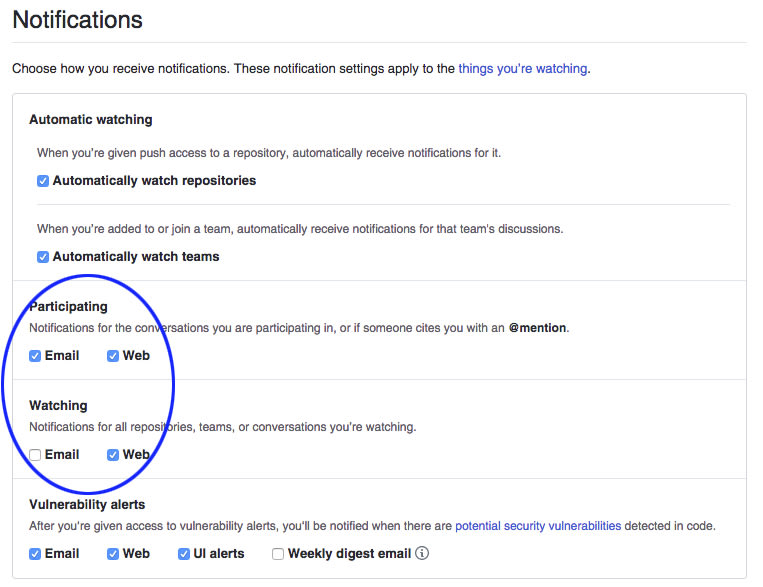Click text 'Notifications for all repositories, teams'
This screenshot has width=763, height=587.
point(130,427)
